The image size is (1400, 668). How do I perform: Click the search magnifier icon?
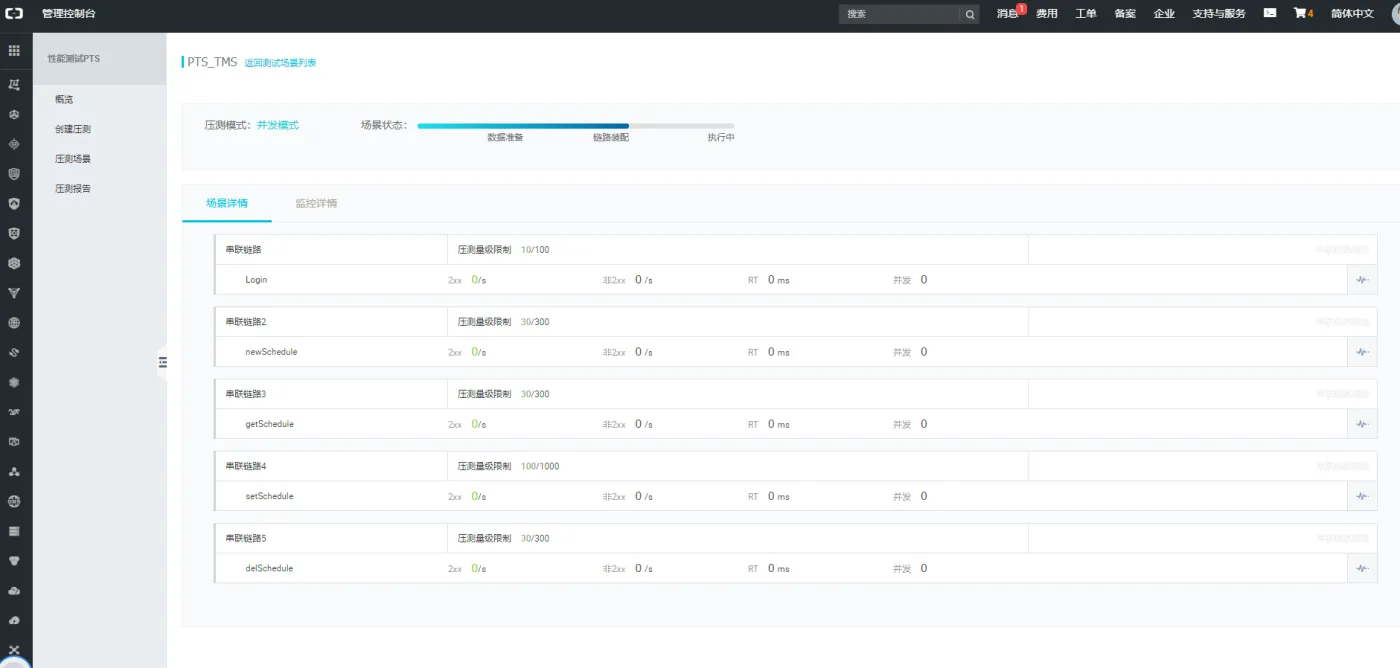click(x=969, y=14)
